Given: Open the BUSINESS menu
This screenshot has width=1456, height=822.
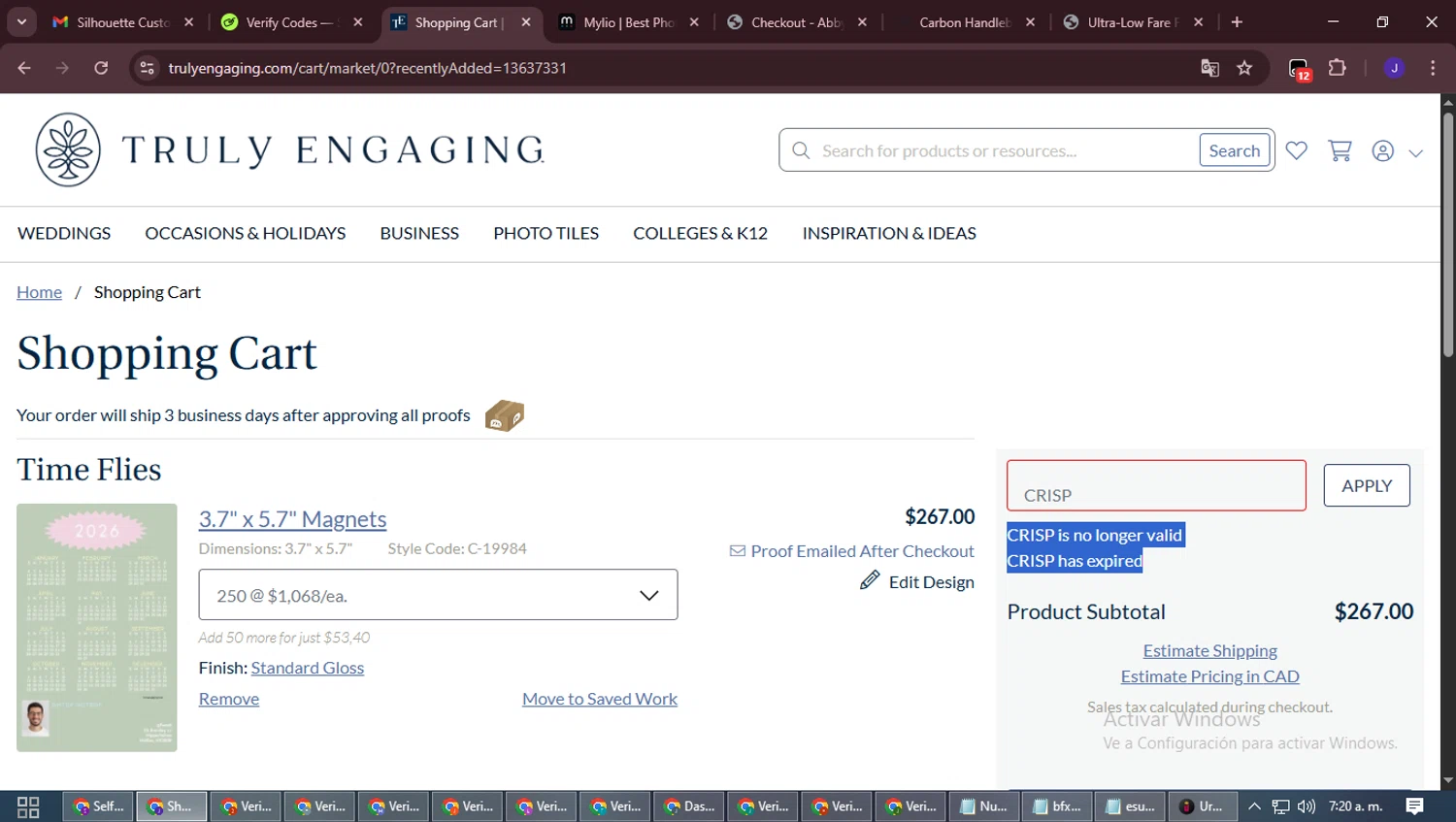Looking at the screenshot, I should coord(419,233).
